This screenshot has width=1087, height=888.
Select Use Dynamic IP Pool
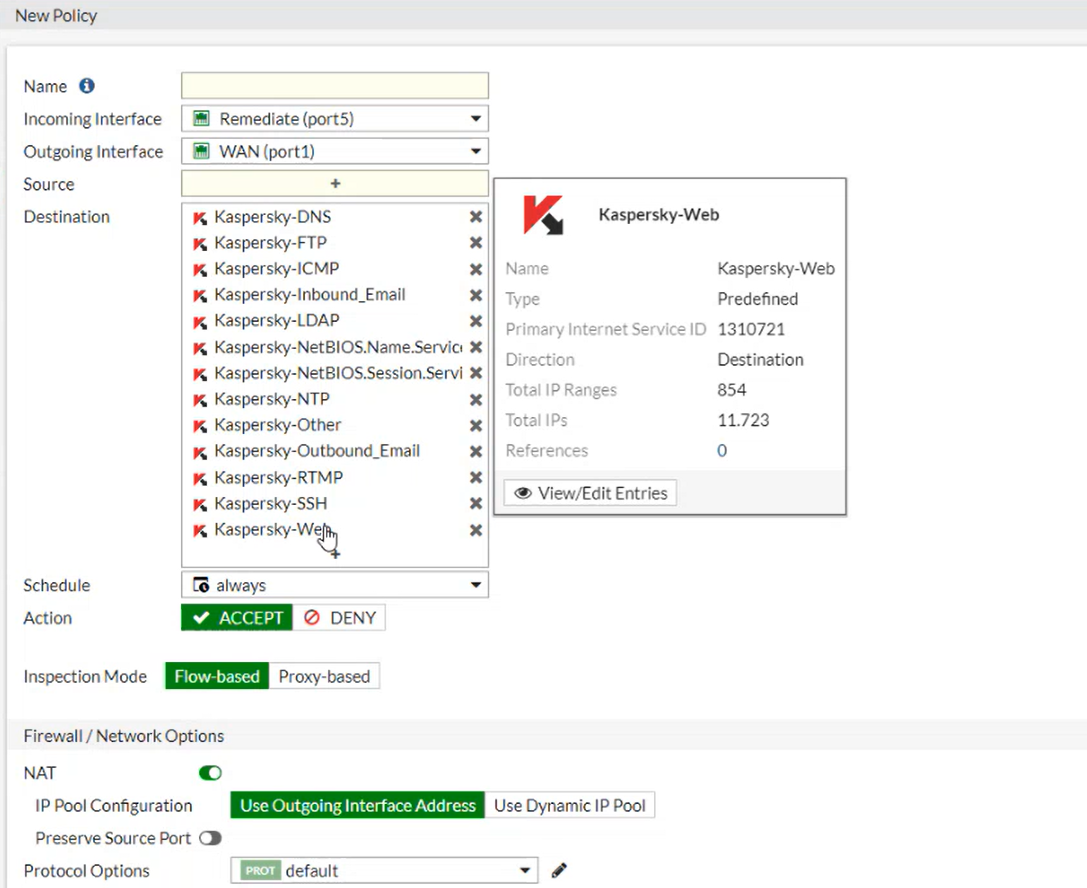[570, 805]
